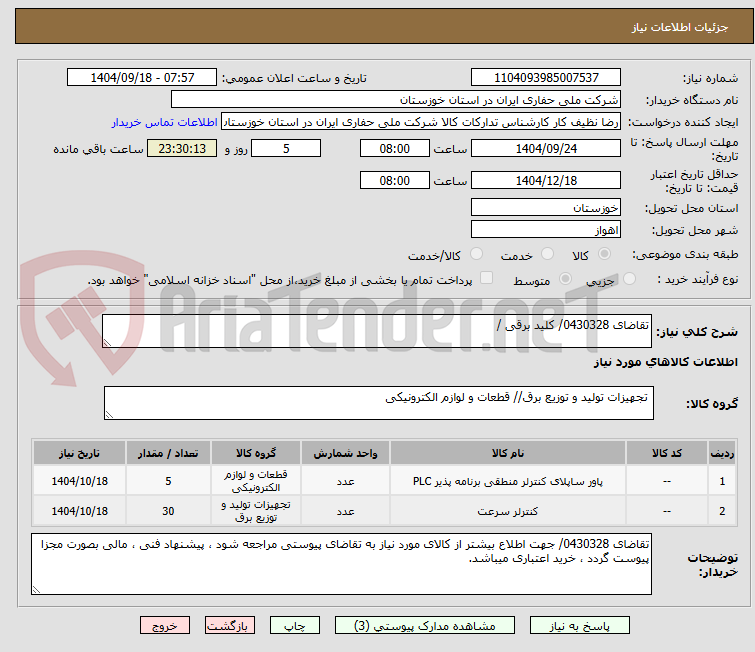Screen dimensions: 755x652
Task: Click the countdown timer 23:30:13
Action: coord(182,148)
